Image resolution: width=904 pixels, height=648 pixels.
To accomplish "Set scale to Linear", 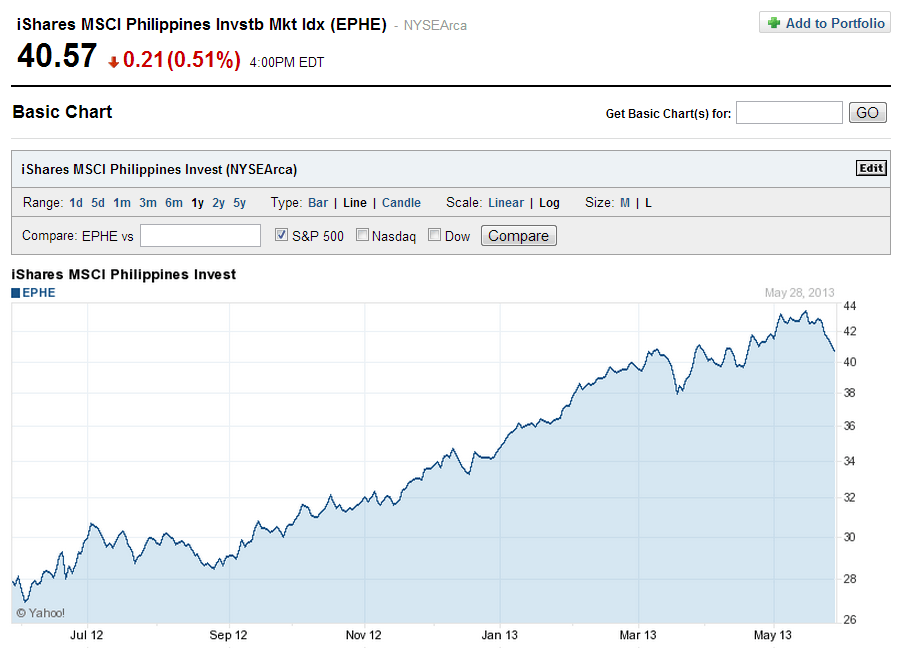I will click(x=506, y=203).
